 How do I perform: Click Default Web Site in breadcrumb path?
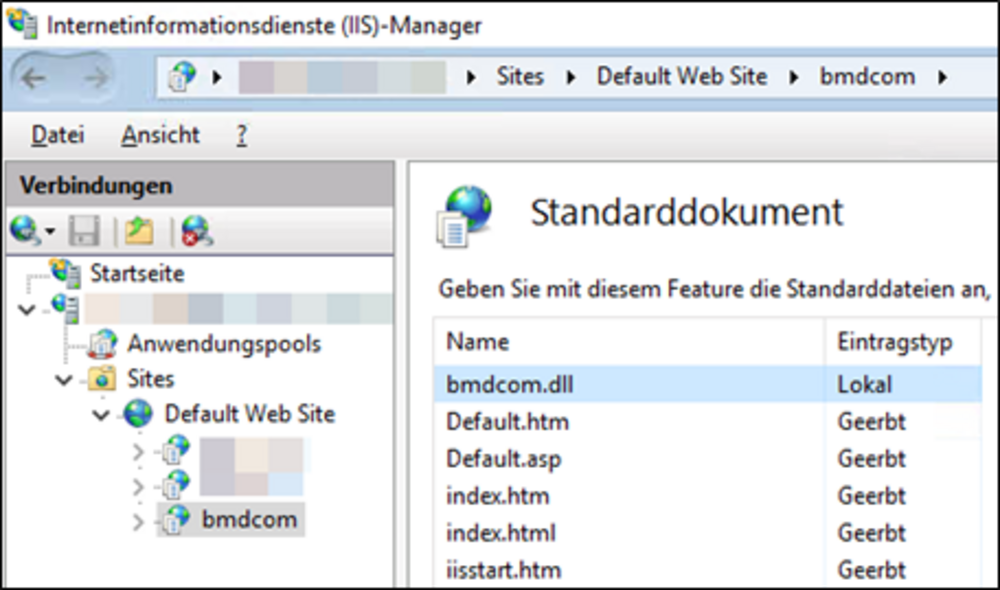pos(682,76)
